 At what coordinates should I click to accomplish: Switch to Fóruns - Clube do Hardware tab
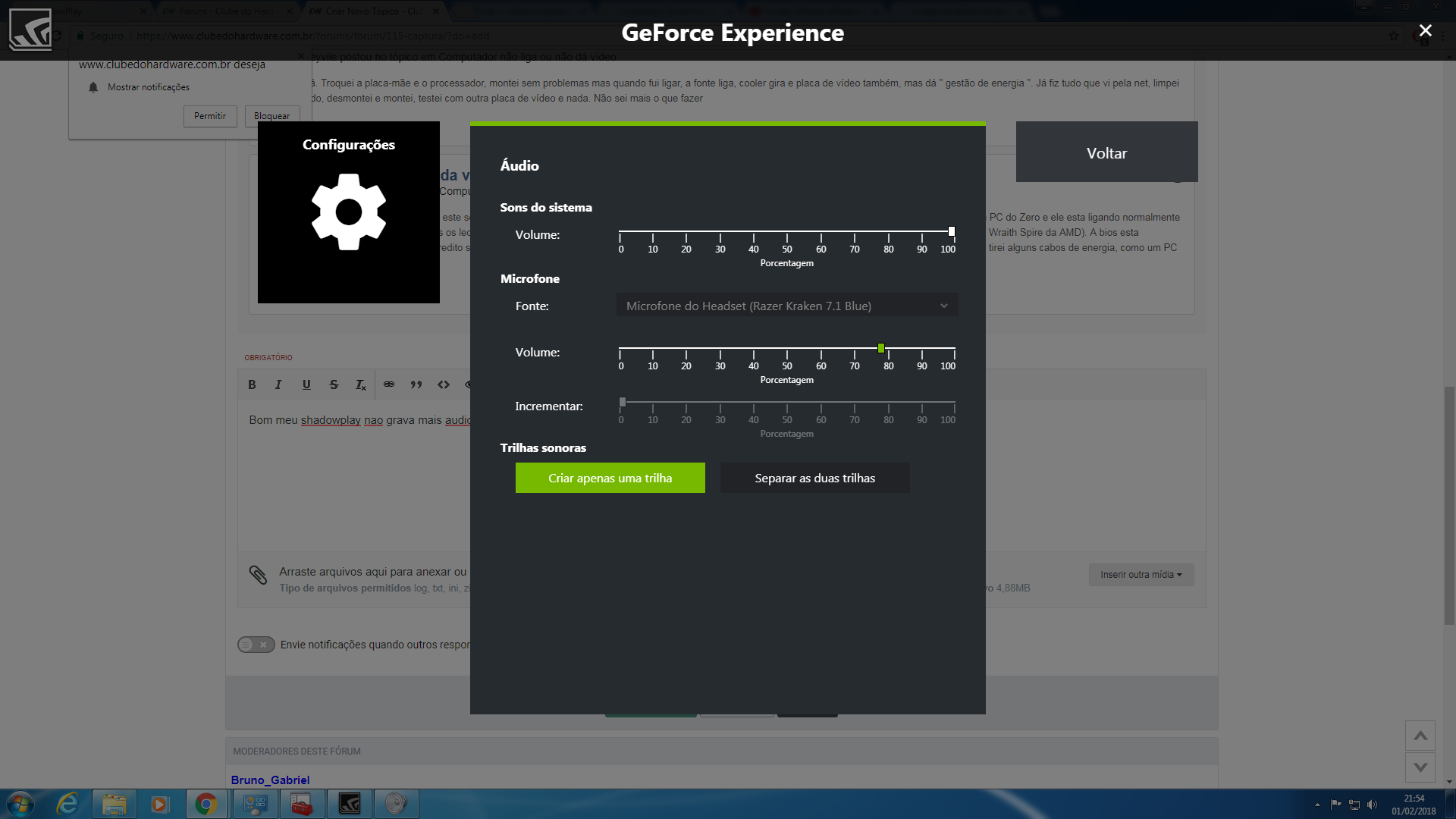pos(226,11)
